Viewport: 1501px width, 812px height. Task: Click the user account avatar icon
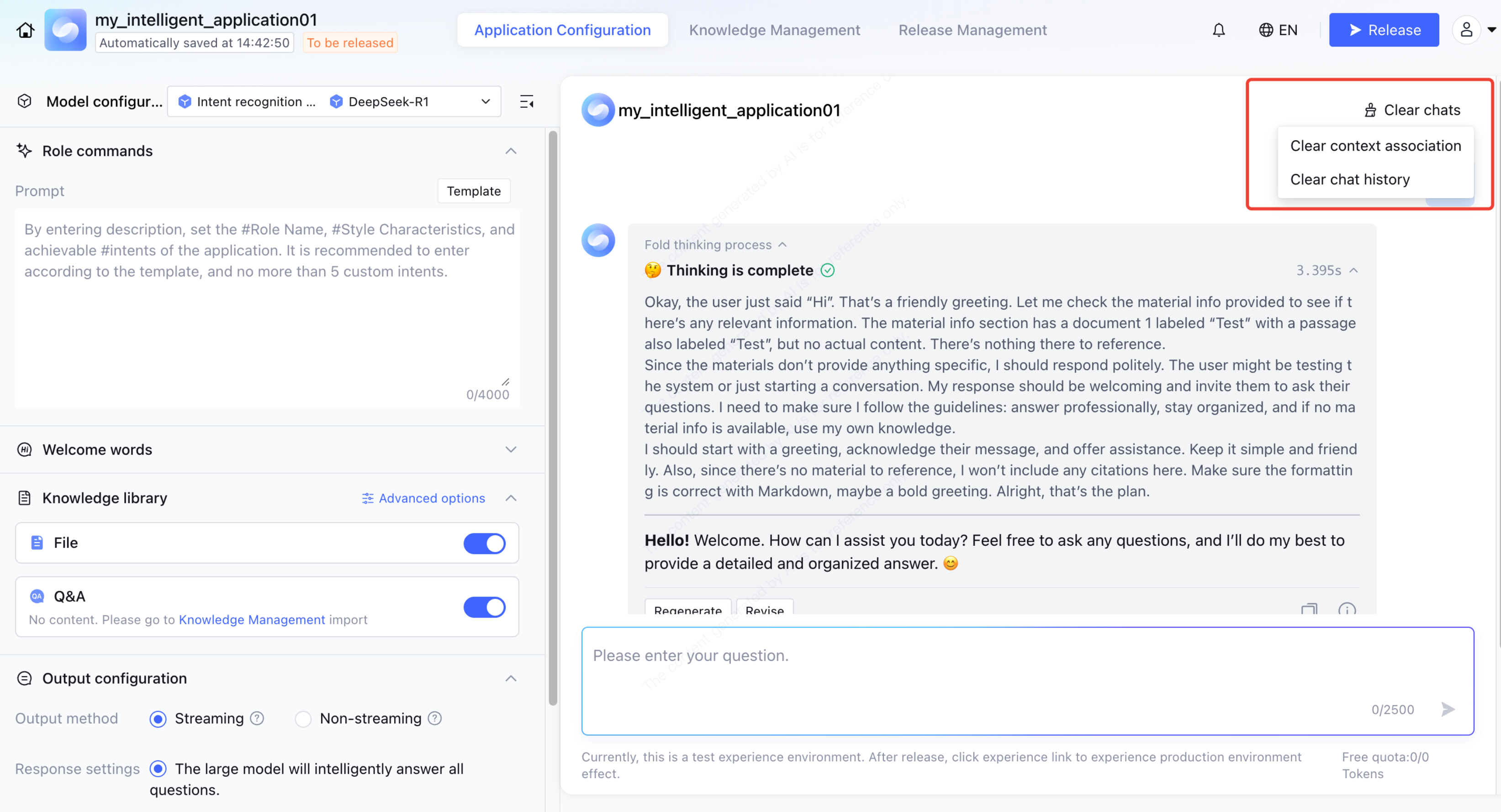pos(1466,30)
